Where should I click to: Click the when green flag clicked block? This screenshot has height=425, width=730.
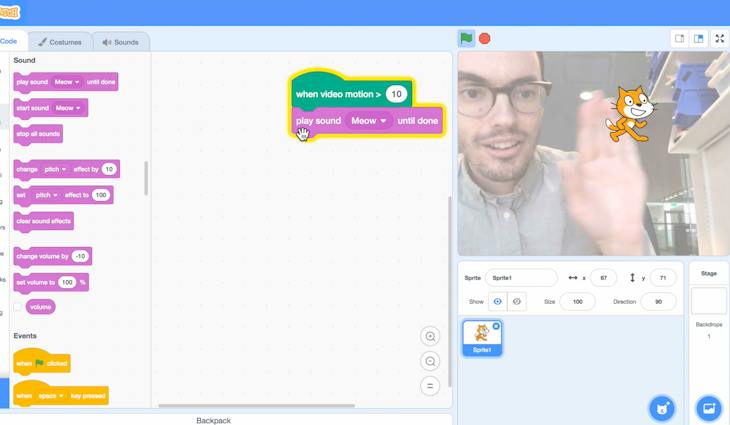coord(41,362)
